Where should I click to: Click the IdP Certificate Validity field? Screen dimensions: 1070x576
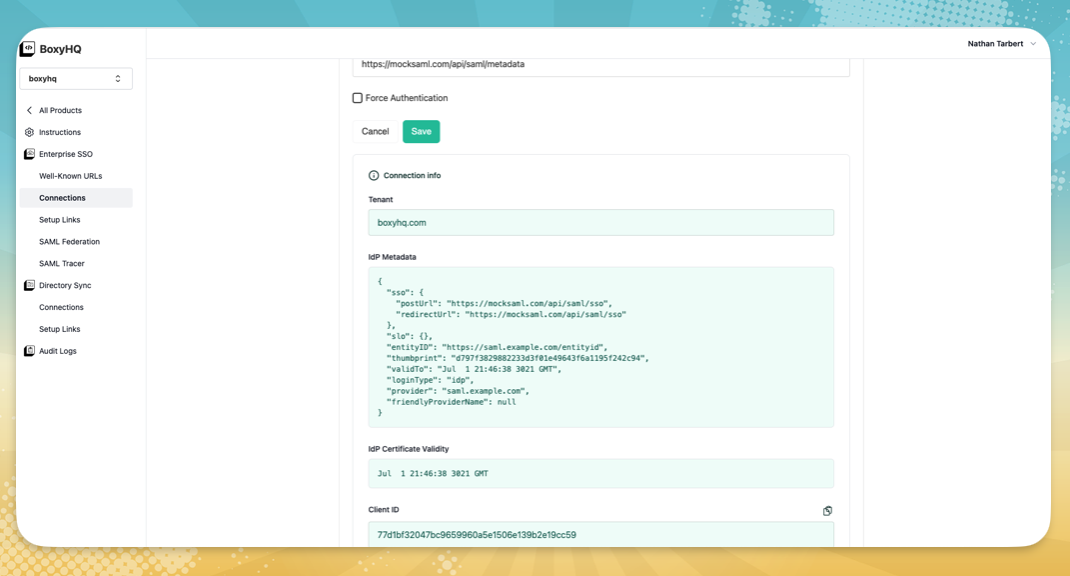pos(601,474)
